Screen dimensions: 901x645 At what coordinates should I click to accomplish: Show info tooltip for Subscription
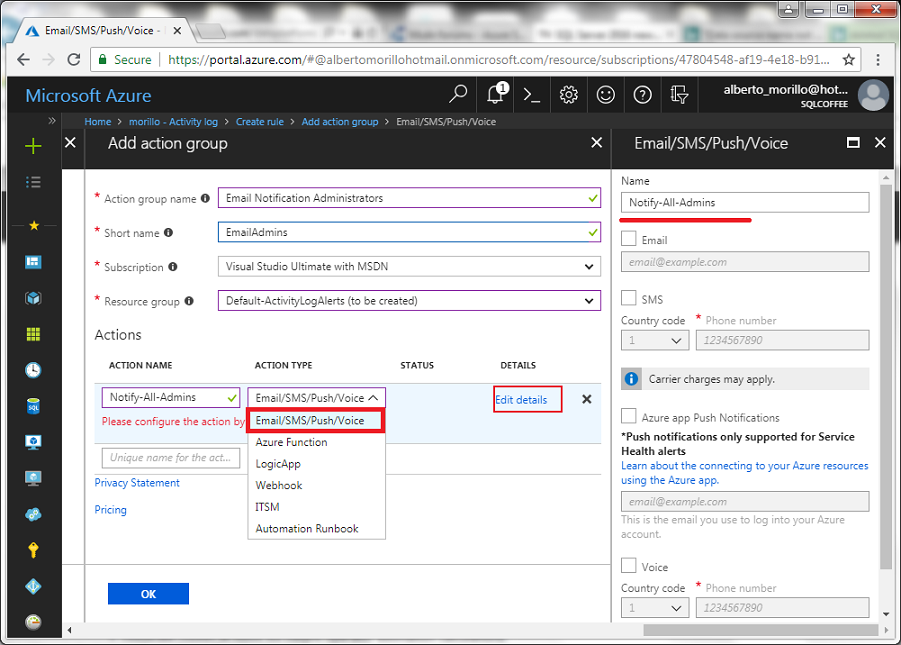point(172,267)
